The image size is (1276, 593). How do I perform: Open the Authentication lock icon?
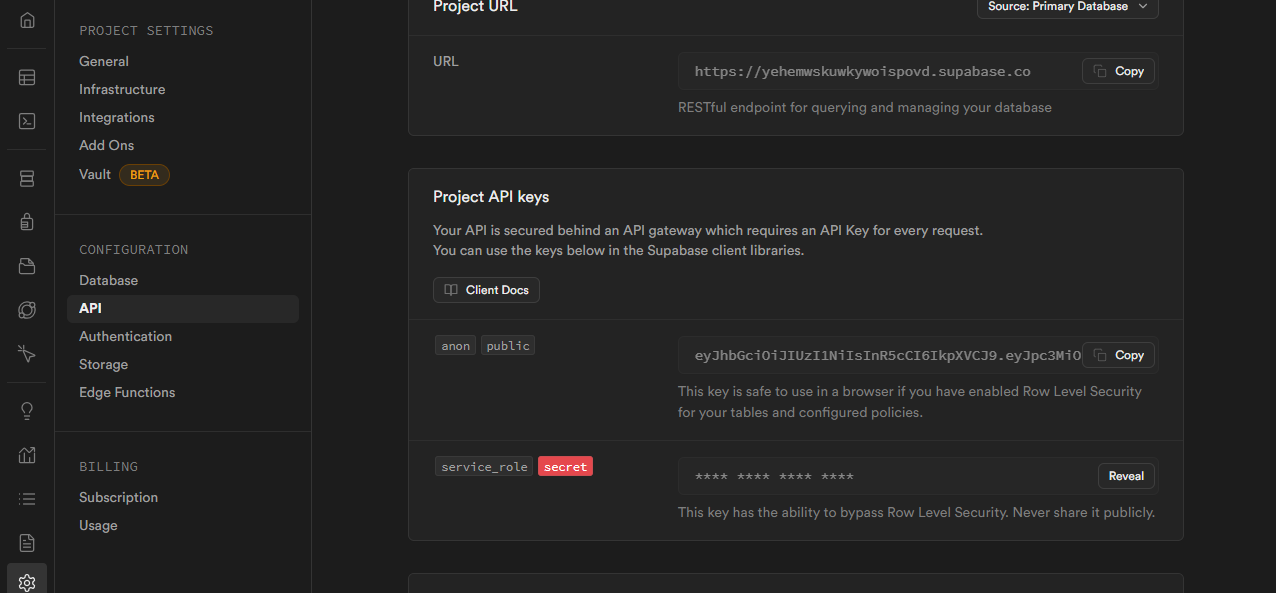tap(27, 222)
